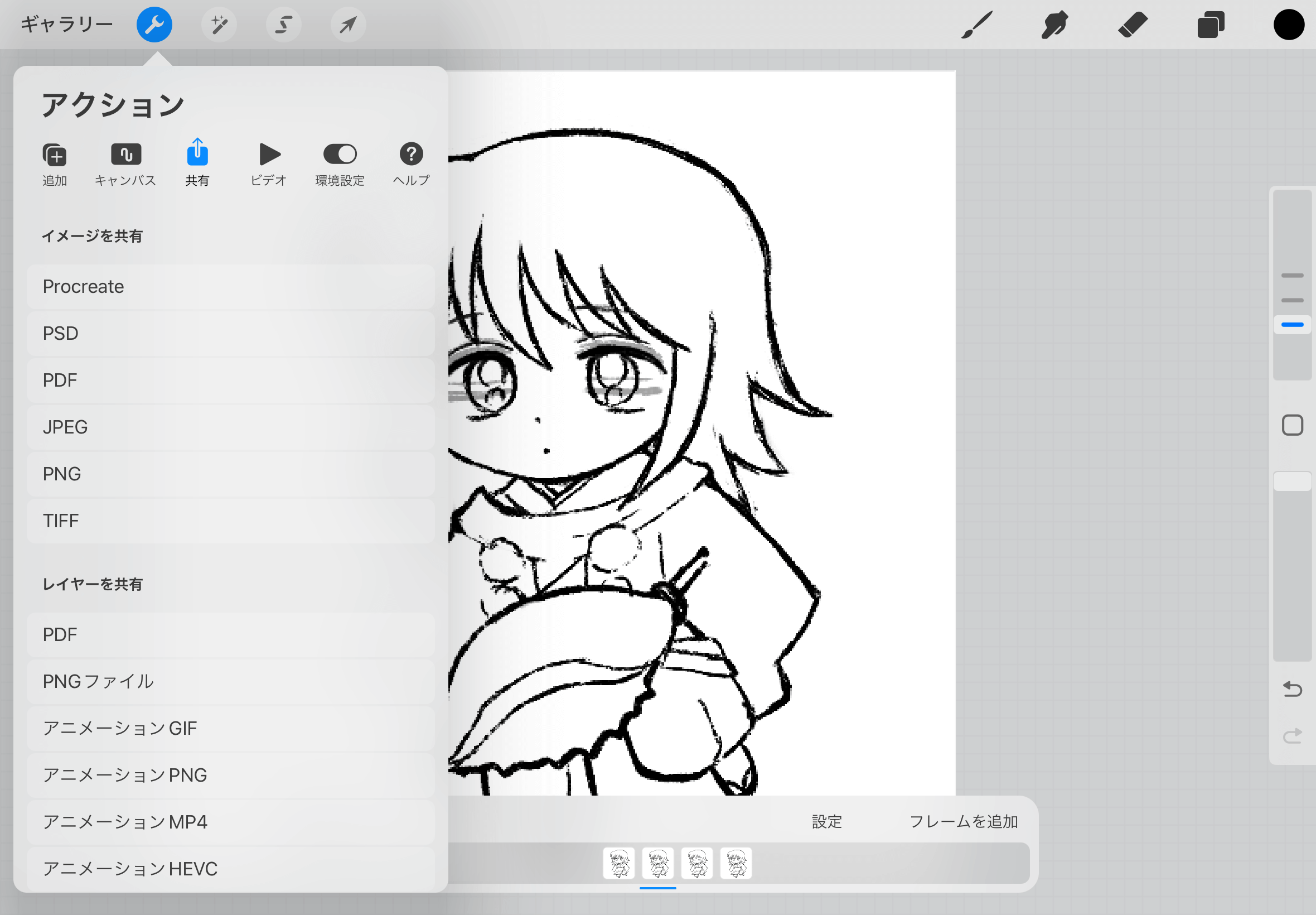The width and height of the screenshot is (1316, 915).
Task: Click フレームを追加 button
Action: (963, 822)
